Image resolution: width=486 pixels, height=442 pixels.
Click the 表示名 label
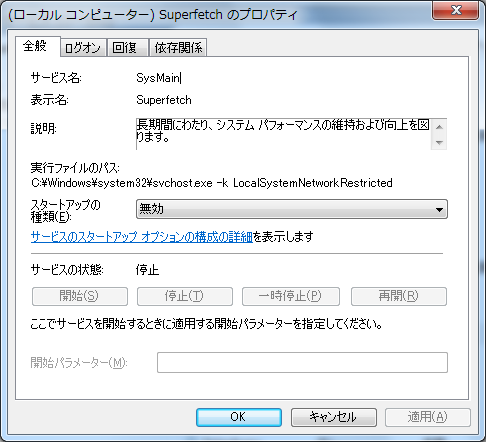coord(50,100)
